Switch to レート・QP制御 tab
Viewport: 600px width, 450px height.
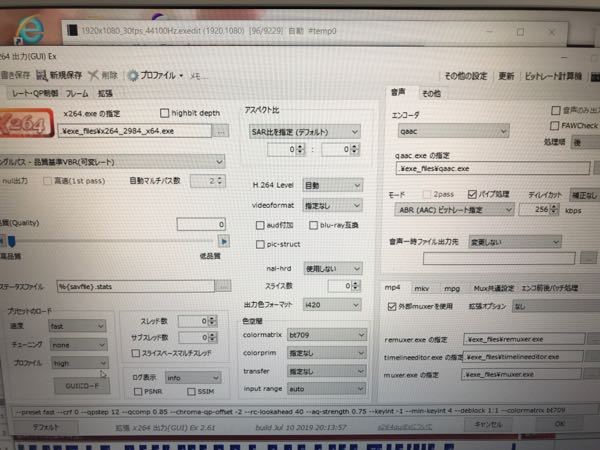point(34,93)
